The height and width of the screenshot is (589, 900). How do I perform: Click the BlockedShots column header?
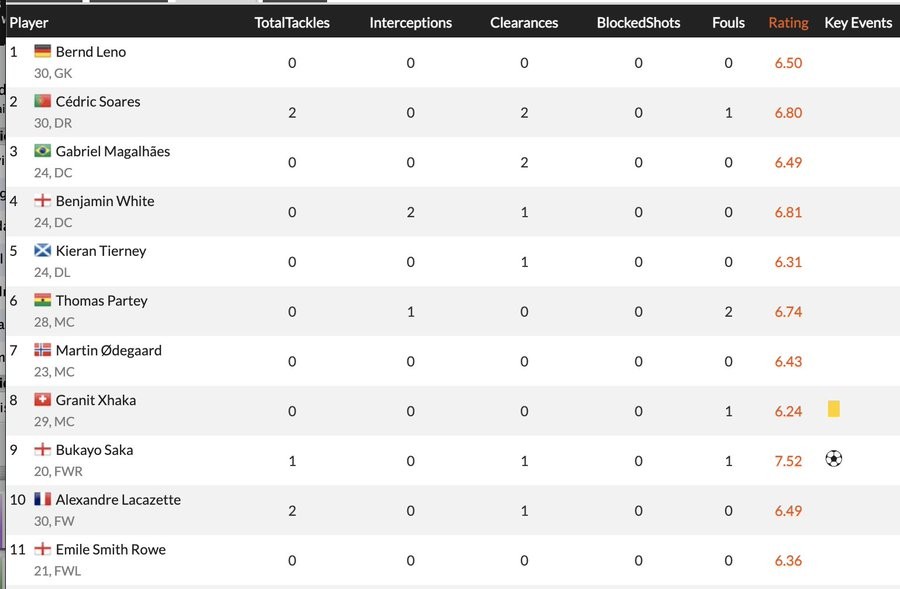pos(638,22)
